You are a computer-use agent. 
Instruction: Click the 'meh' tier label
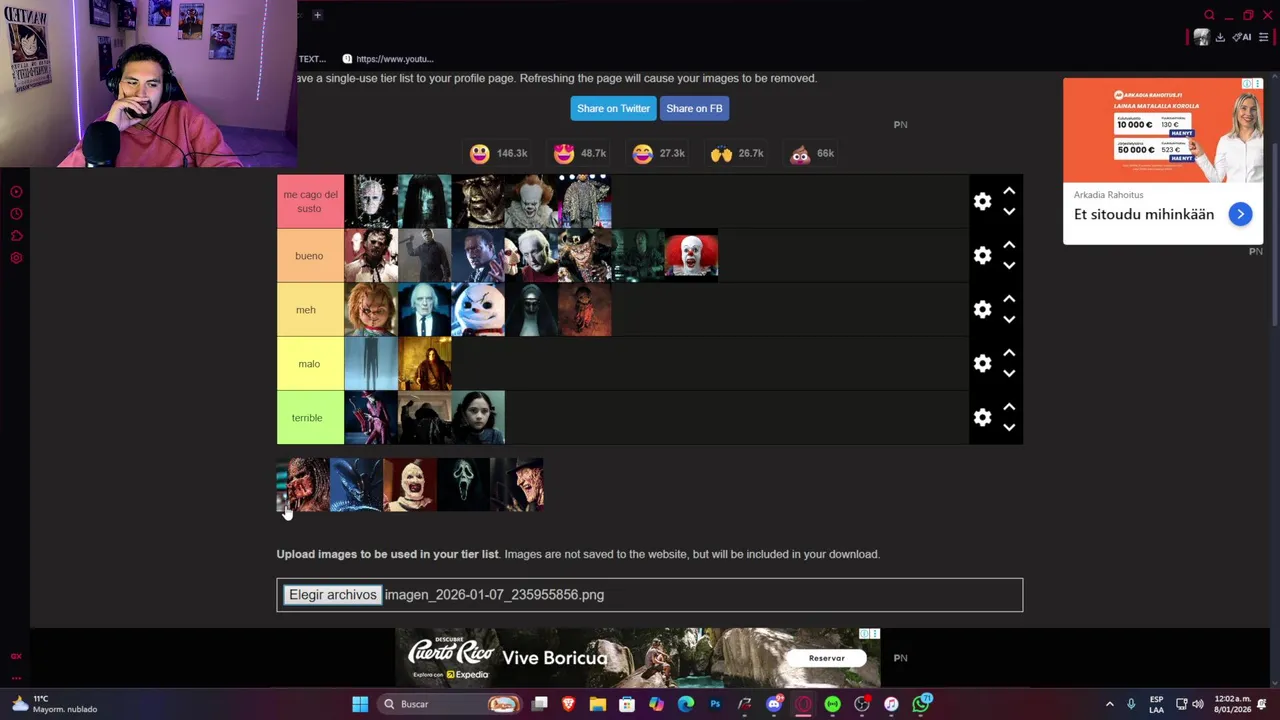[x=310, y=310]
